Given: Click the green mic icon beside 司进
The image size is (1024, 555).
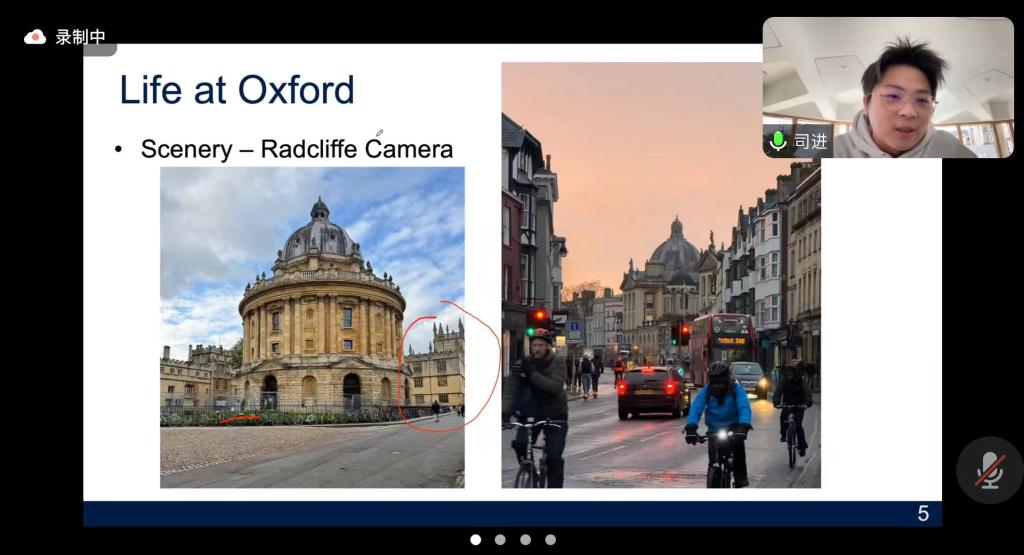Looking at the screenshot, I should pyautogui.click(x=778, y=141).
